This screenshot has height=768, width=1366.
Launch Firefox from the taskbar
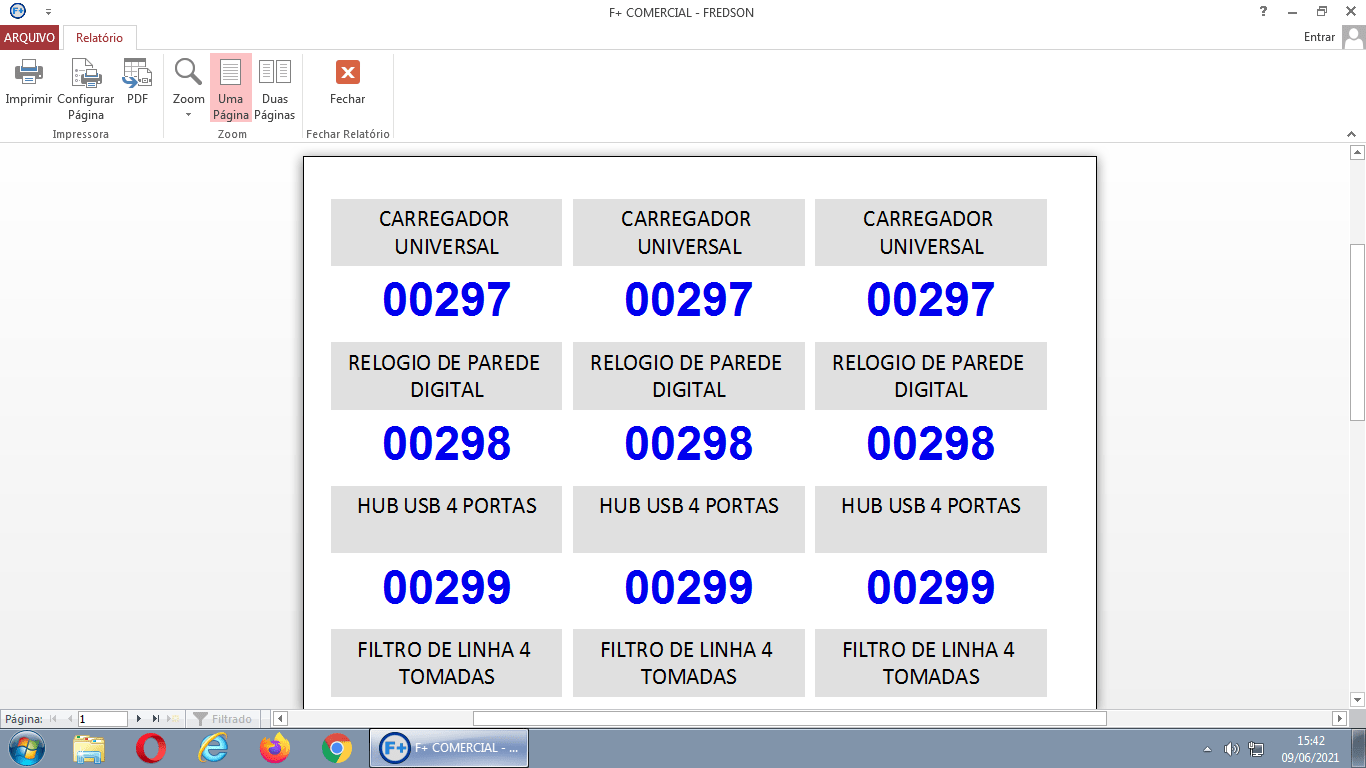(274, 748)
